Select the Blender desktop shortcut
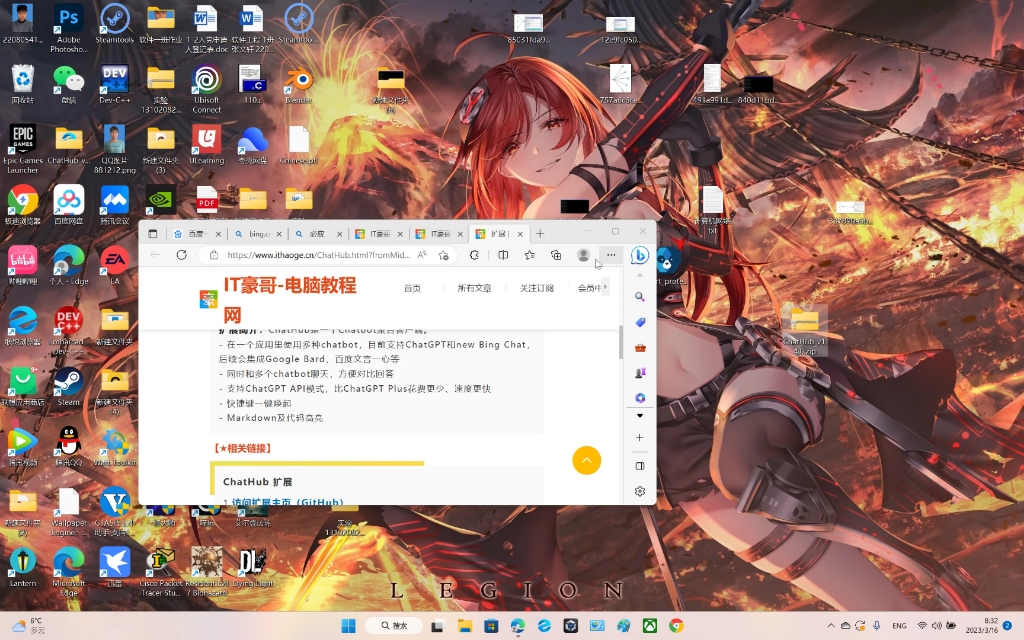 (x=298, y=85)
